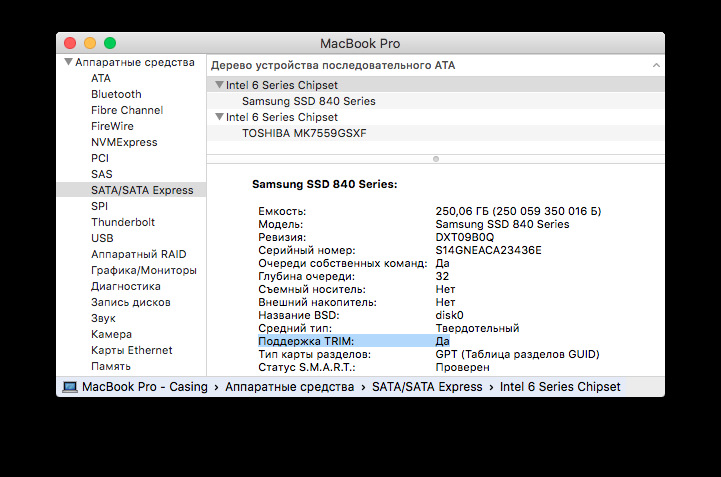Click the Внешний накопитель: label

coord(317,302)
